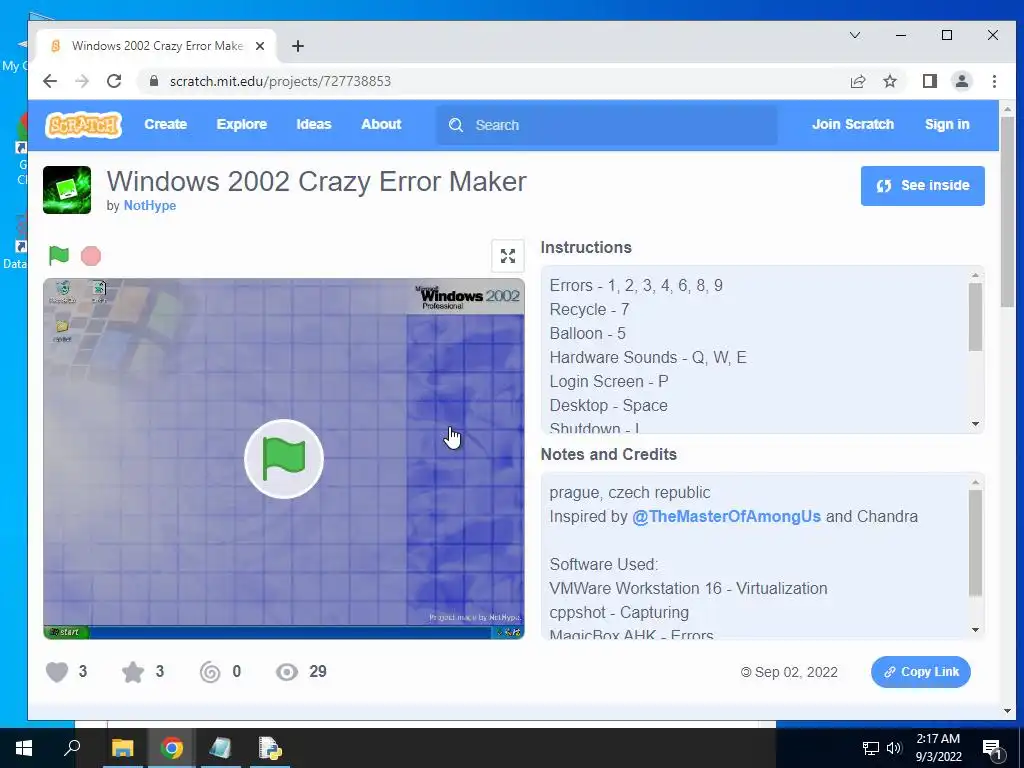Viewport: 1024px width, 768px height.
Task: Close the Windows 2002 Crazy Error Maker tab
Action: tap(260, 46)
